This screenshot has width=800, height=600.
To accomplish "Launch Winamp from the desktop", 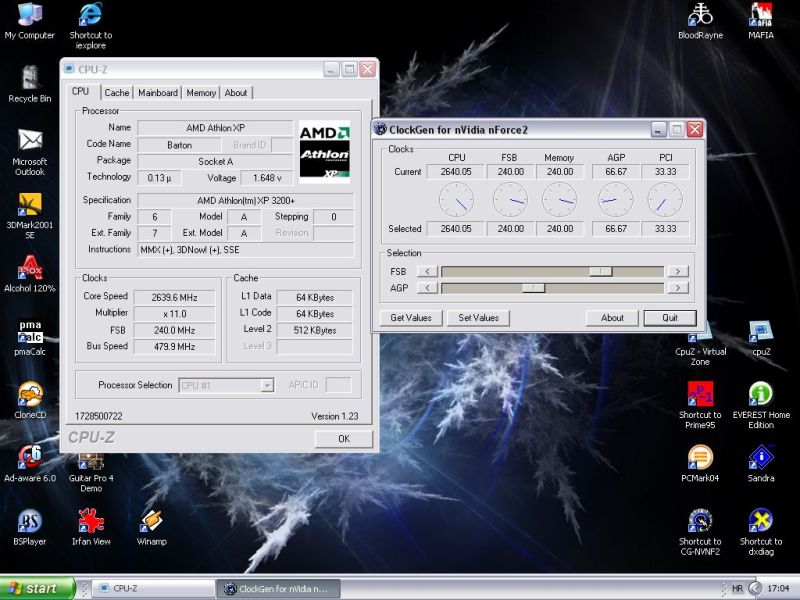I will tap(151, 521).
